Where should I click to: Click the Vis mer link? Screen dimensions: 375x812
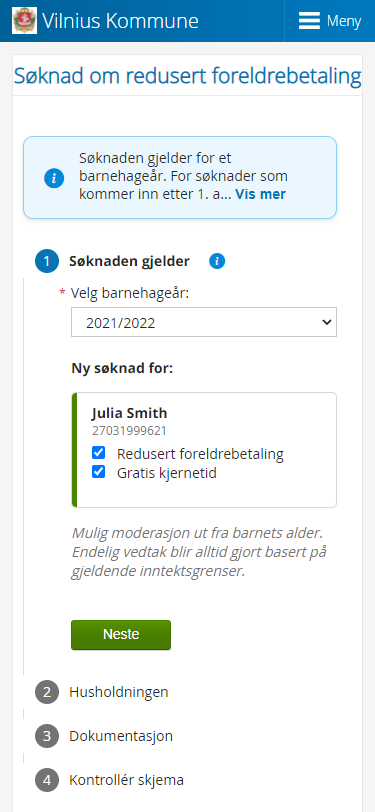coord(261,194)
